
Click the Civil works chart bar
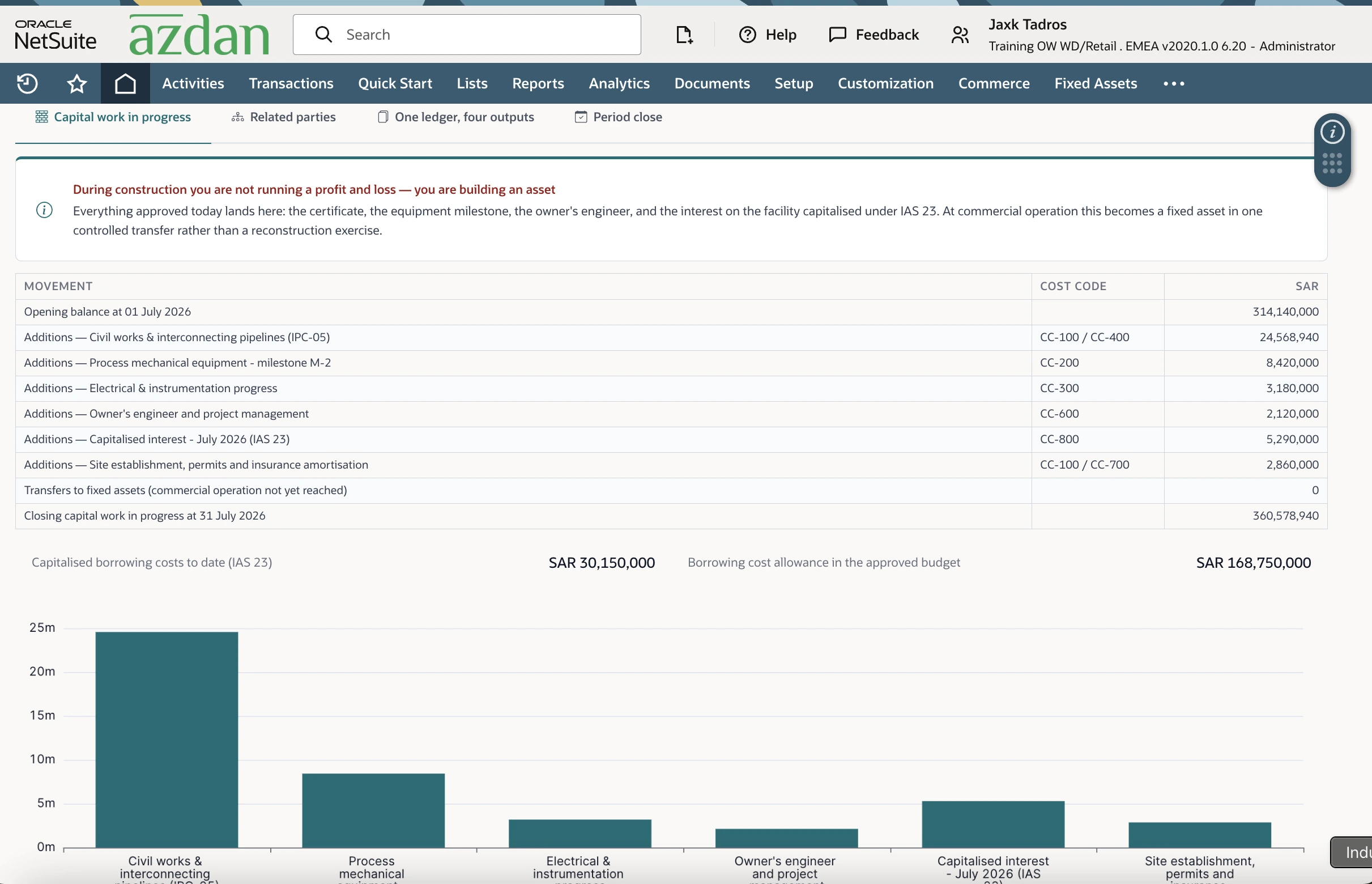[167, 739]
